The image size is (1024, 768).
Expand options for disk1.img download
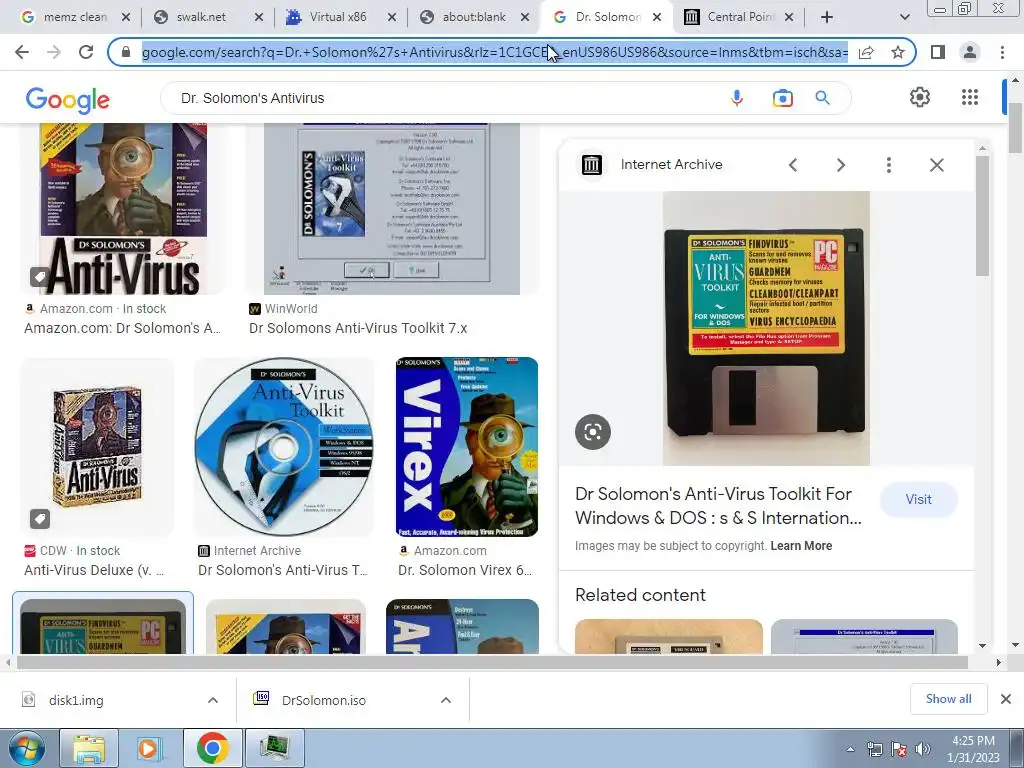click(213, 700)
